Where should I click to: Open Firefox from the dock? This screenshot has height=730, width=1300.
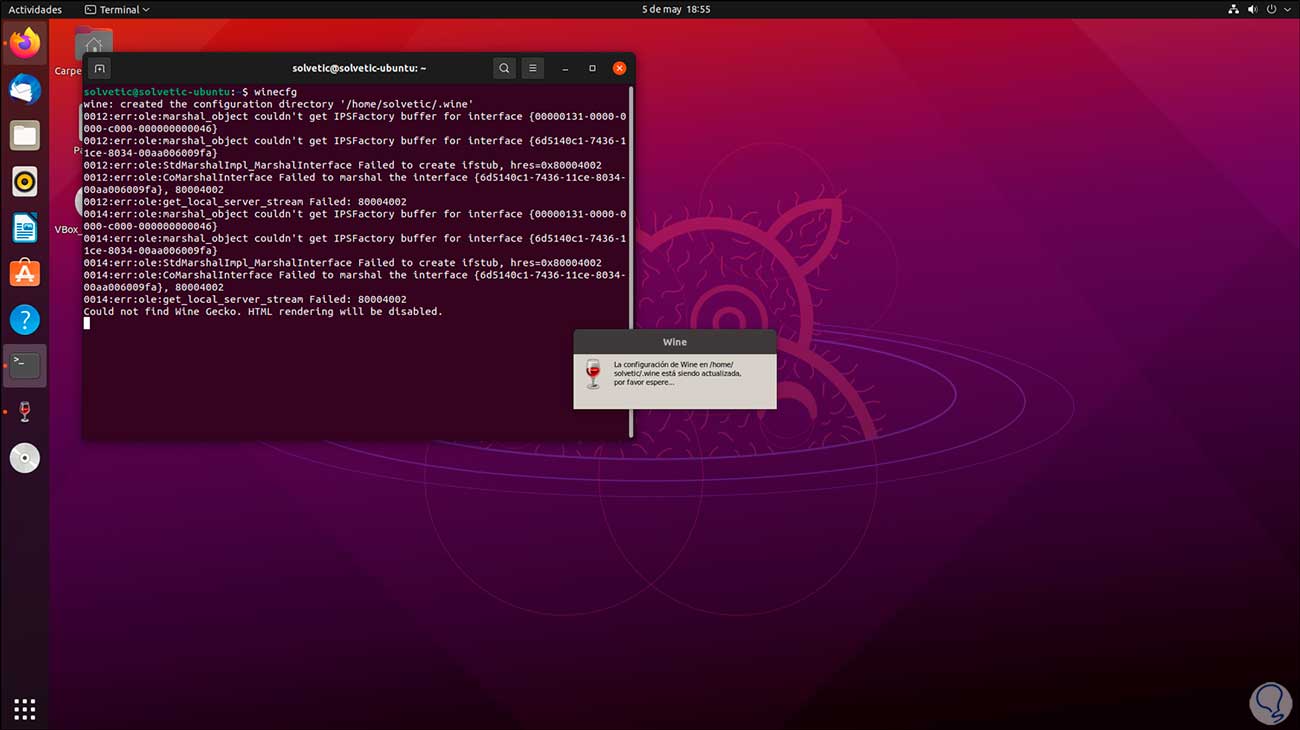pos(25,44)
